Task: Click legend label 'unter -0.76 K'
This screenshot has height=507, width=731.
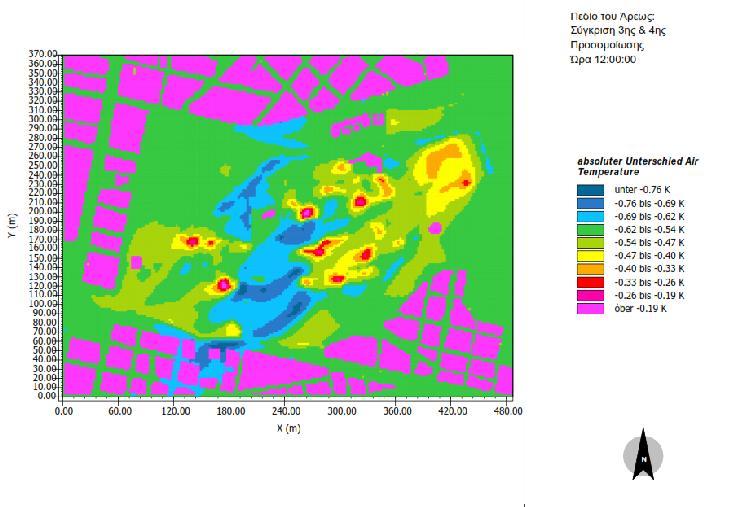Action: pos(642,190)
